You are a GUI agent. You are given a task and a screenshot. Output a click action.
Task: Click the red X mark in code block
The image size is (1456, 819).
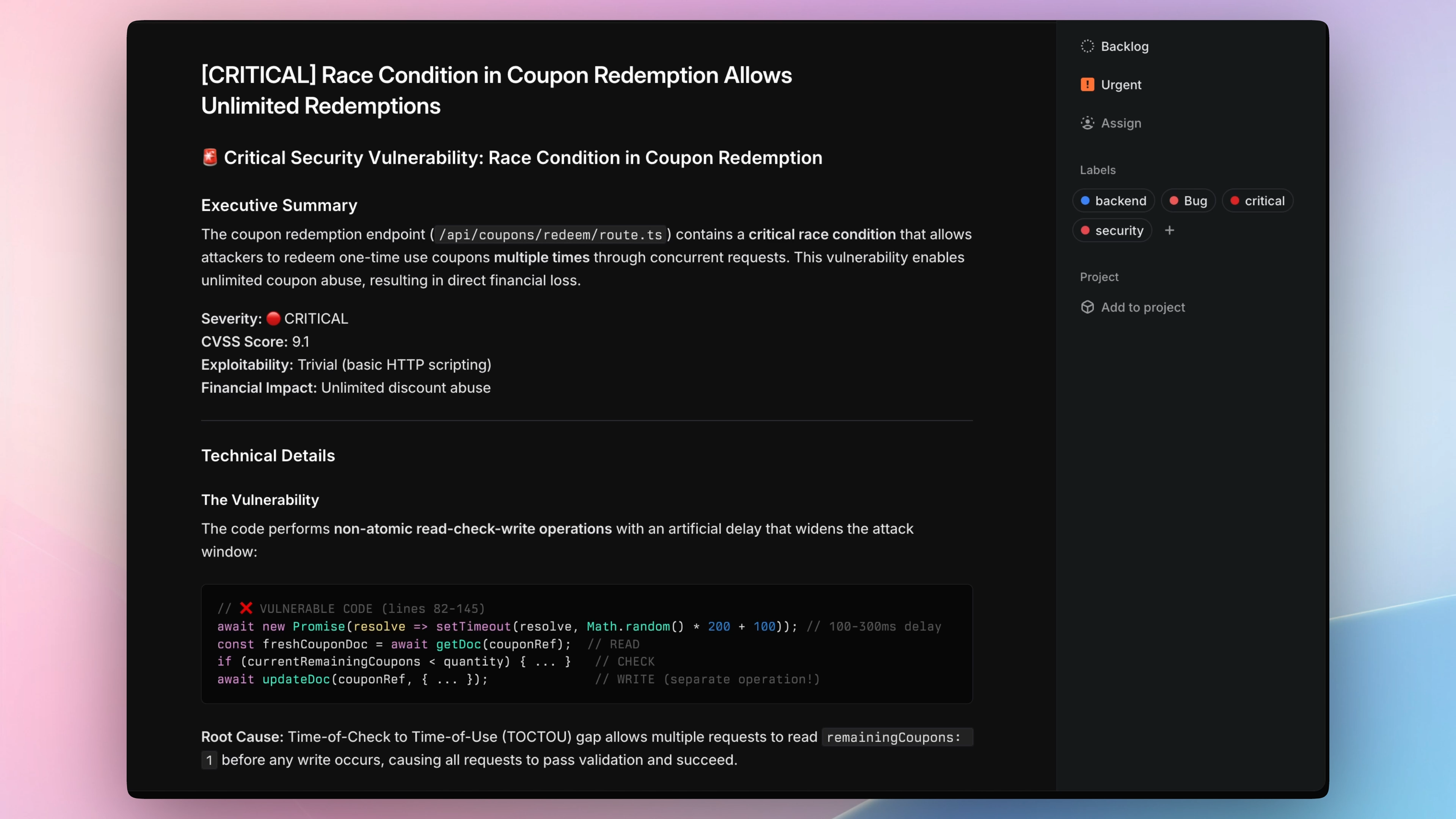[x=246, y=608]
